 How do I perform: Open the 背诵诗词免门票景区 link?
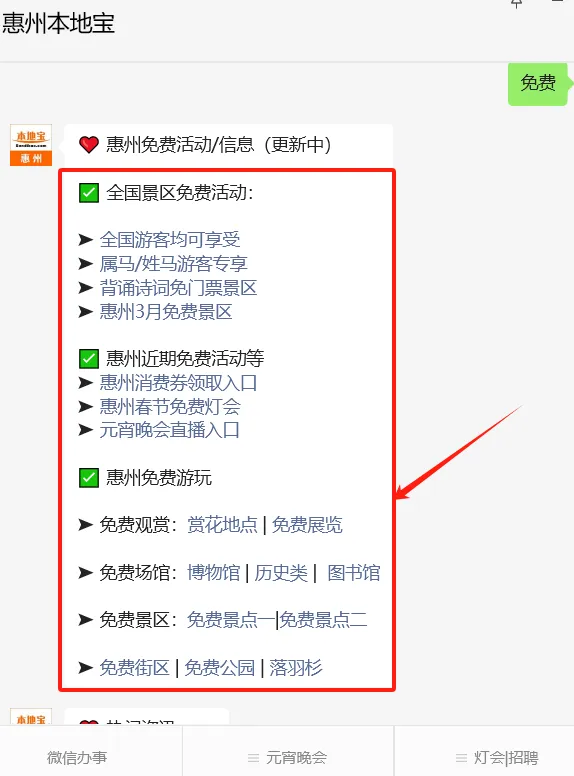coord(178,288)
